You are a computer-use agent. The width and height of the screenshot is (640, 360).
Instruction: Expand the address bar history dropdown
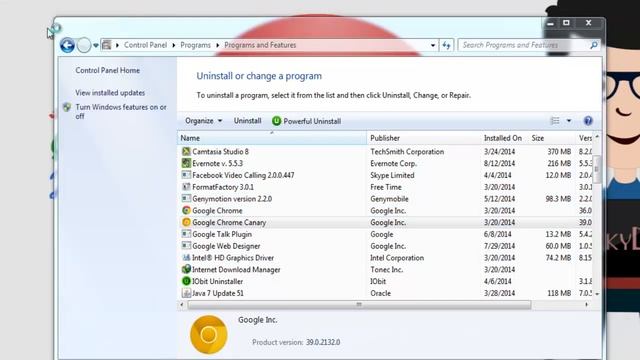(433, 45)
